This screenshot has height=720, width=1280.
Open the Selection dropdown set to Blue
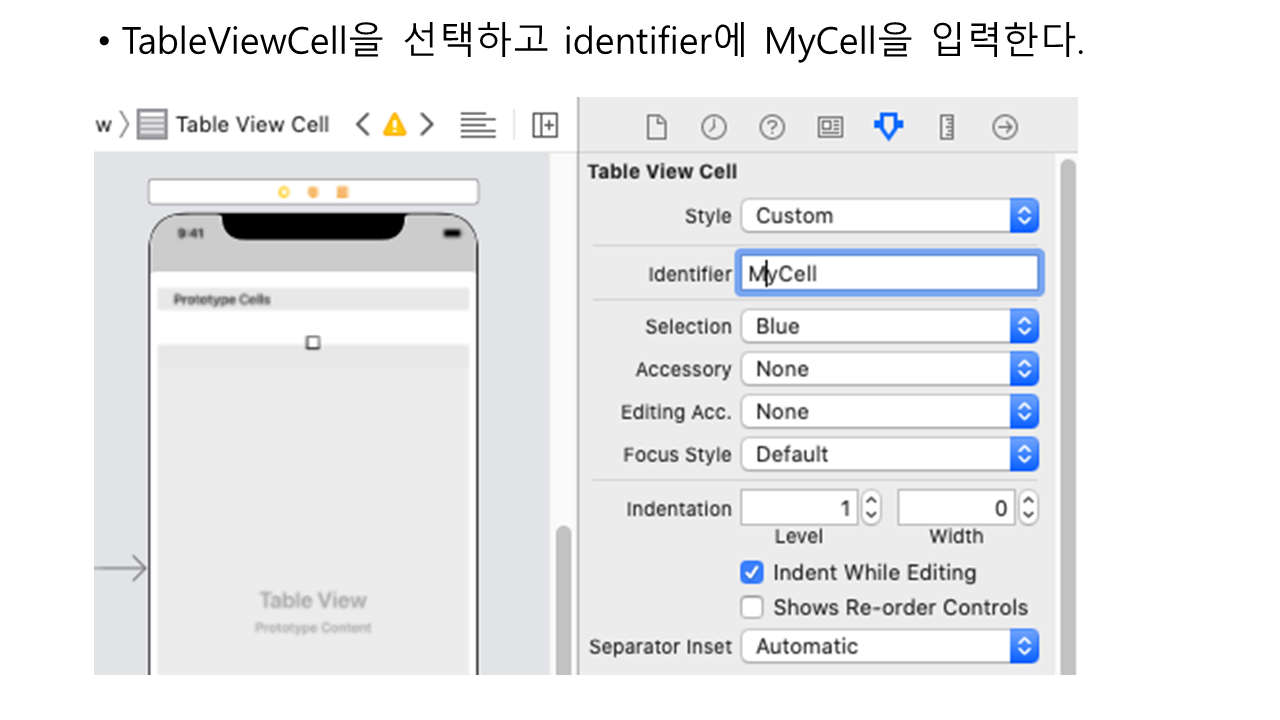(x=889, y=327)
